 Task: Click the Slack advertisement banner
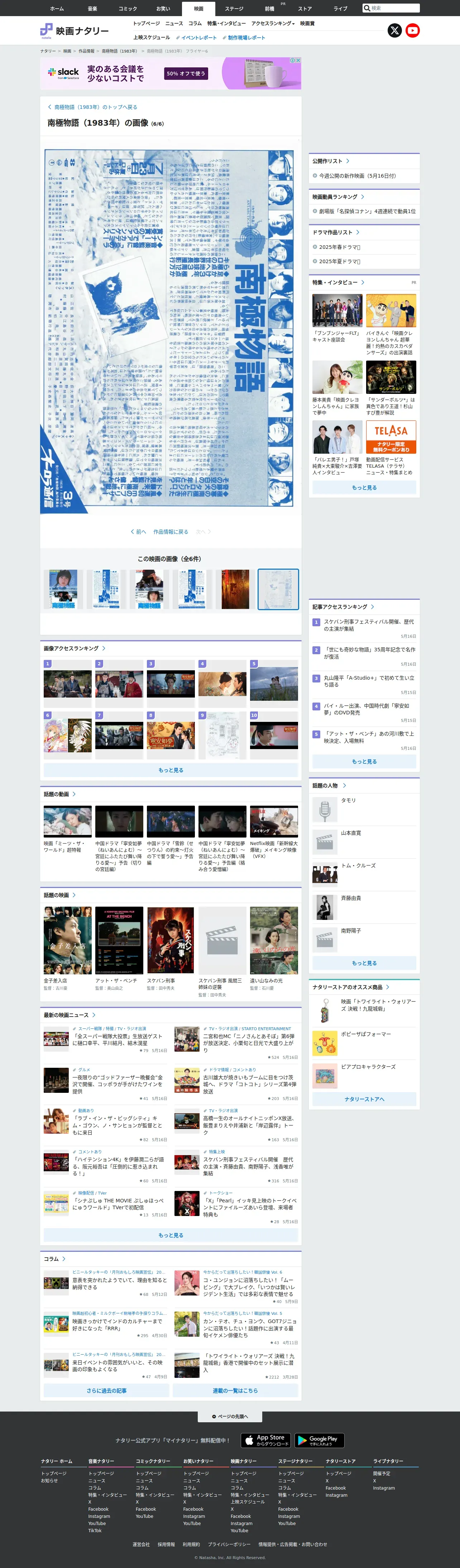(x=171, y=73)
